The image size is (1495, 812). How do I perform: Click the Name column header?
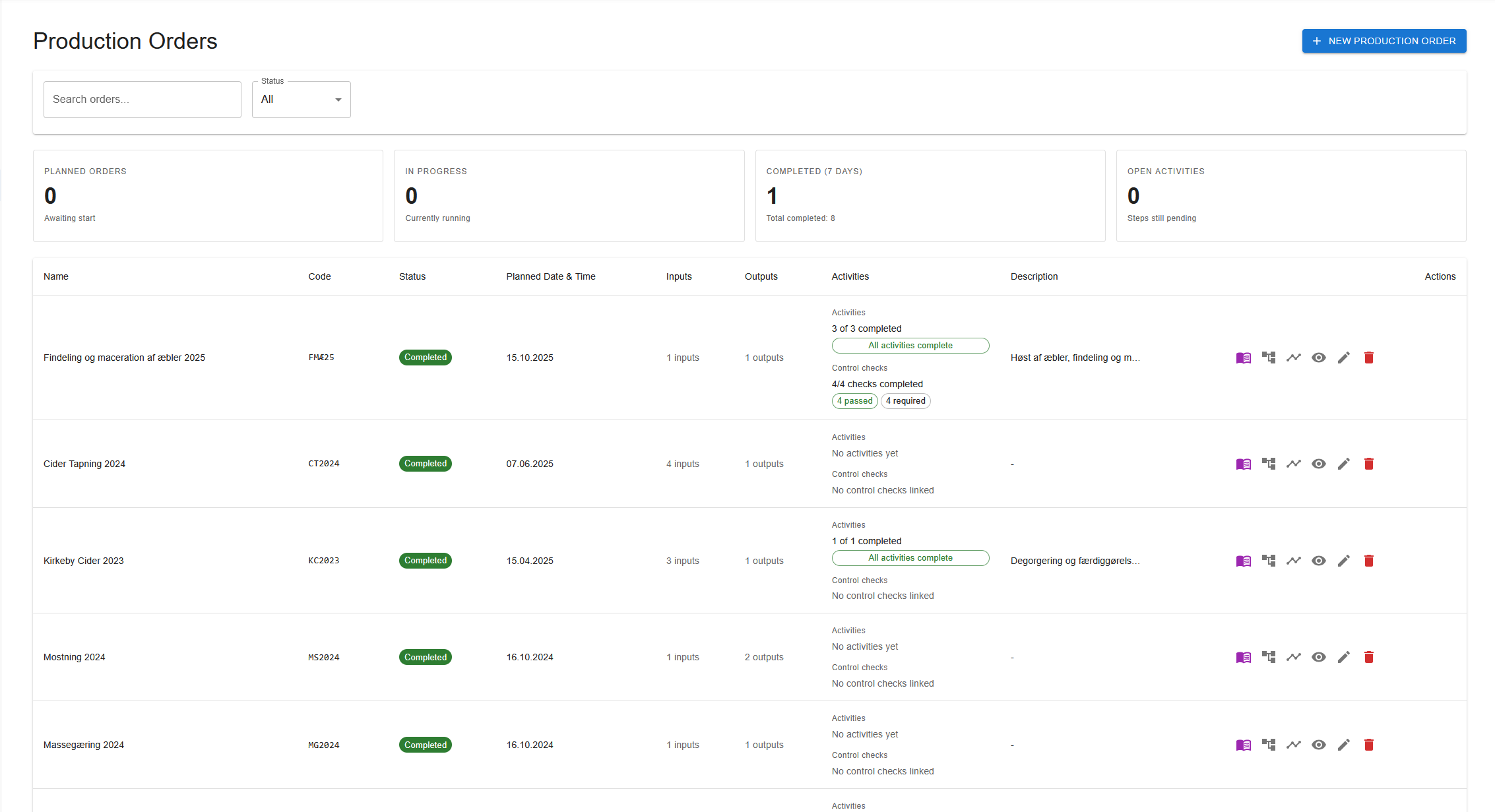[56, 276]
